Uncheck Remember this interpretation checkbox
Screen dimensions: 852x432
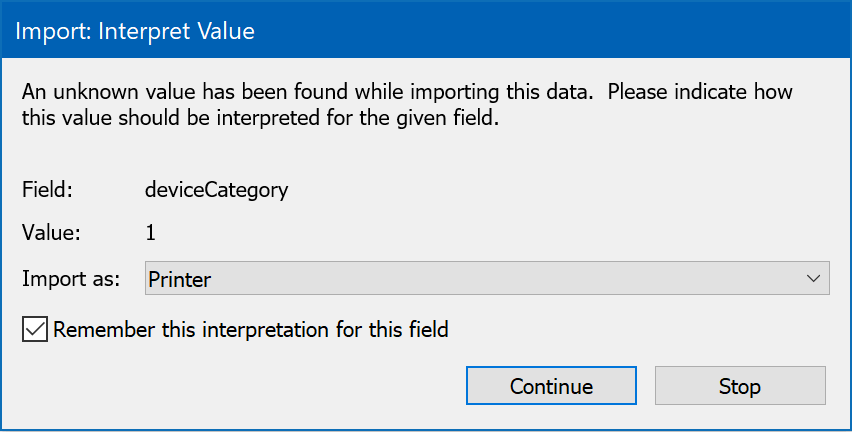pos(35,329)
